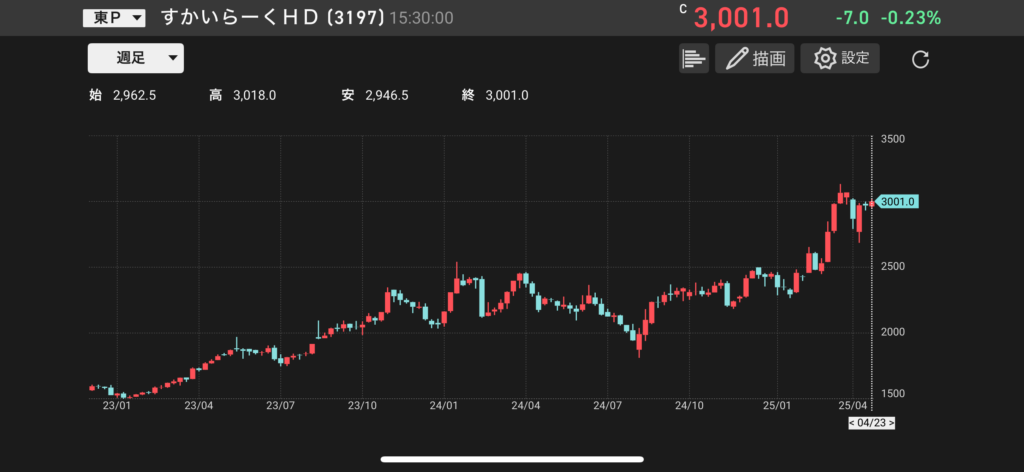
Task: Tap the 安 2,946.5 low price
Action: 374,95
